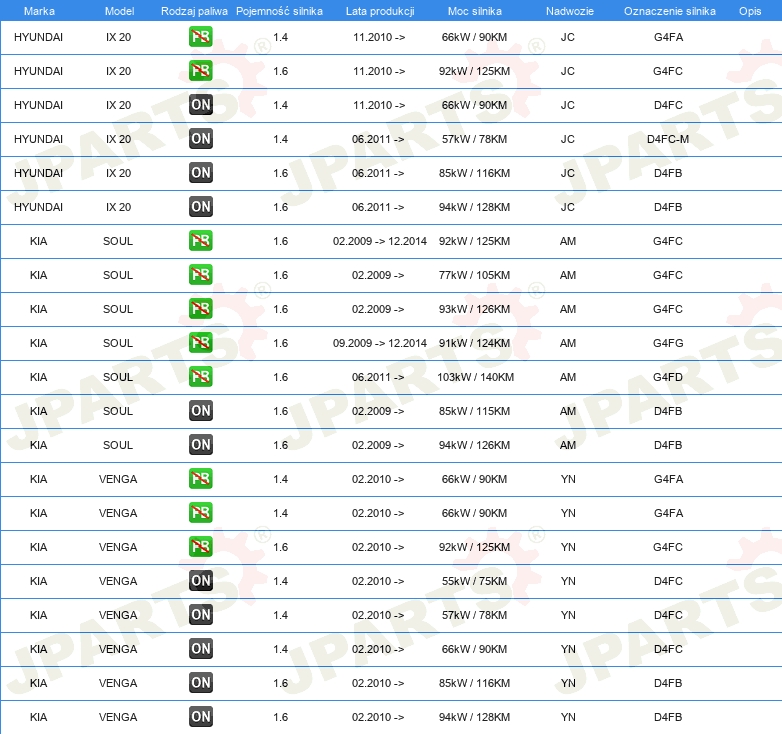Viewport: 782px width, 734px height.
Task: Click 06.2011 -> in the Kia Soul G4FD row
Action: pos(378,377)
